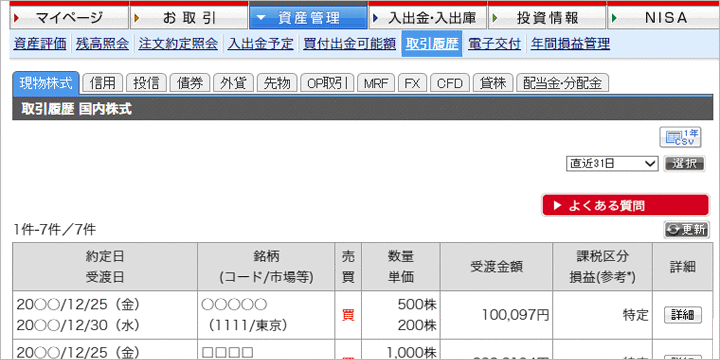
Task: Open the 入出金・入出庫 main menu
Action: point(428,17)
